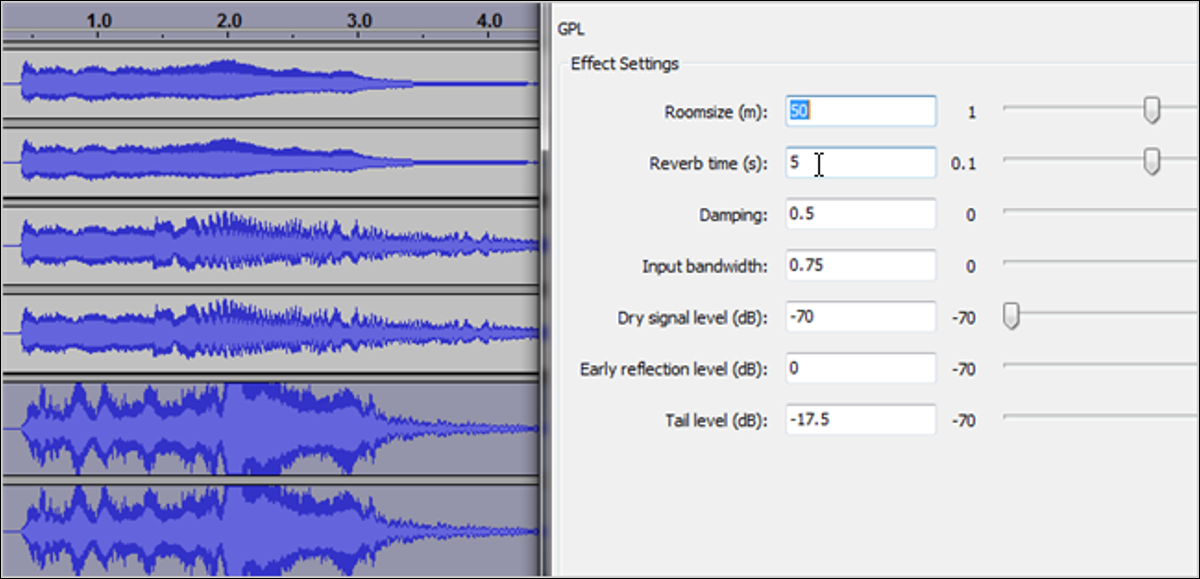Click the second track's top waveform channel
The height and width of the screenshot is (579, 1200).
click(270, 243)
